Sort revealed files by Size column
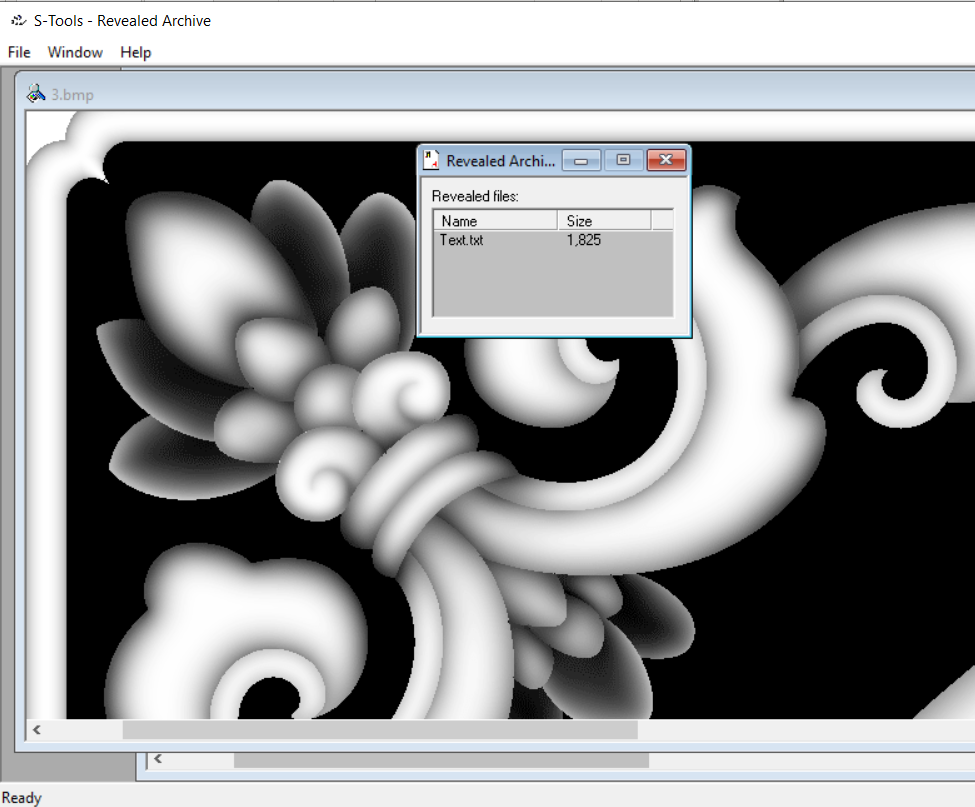This screenshot has width=975, height=807. pos(604,221)
